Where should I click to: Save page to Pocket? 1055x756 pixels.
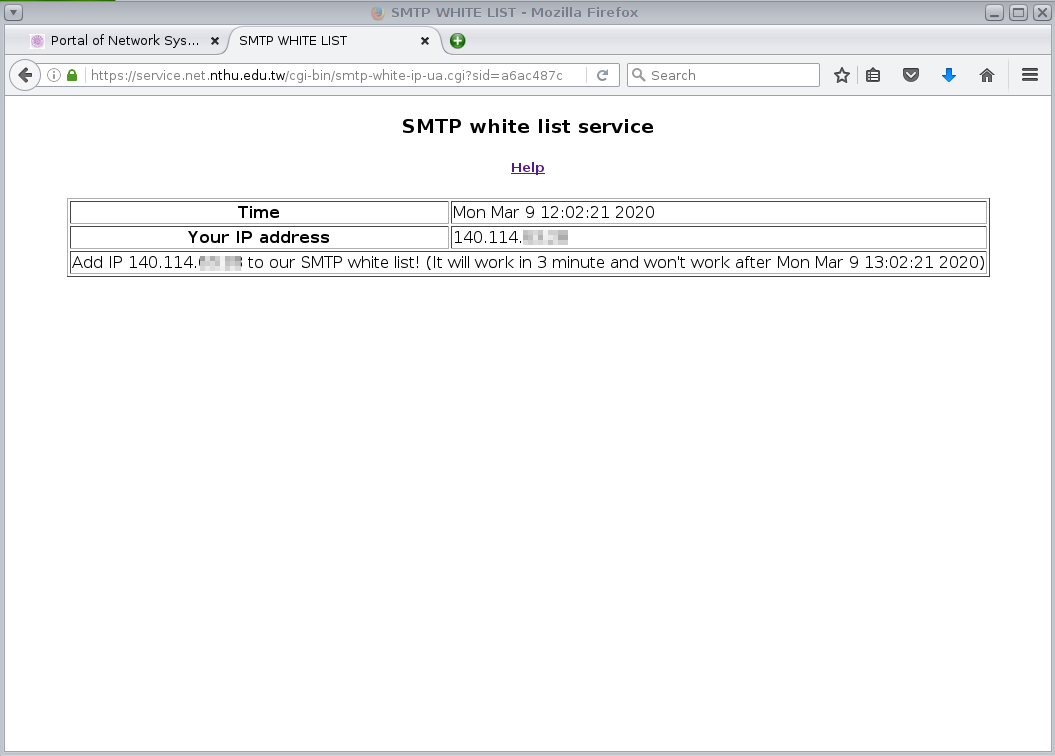[x=911, y=75]
